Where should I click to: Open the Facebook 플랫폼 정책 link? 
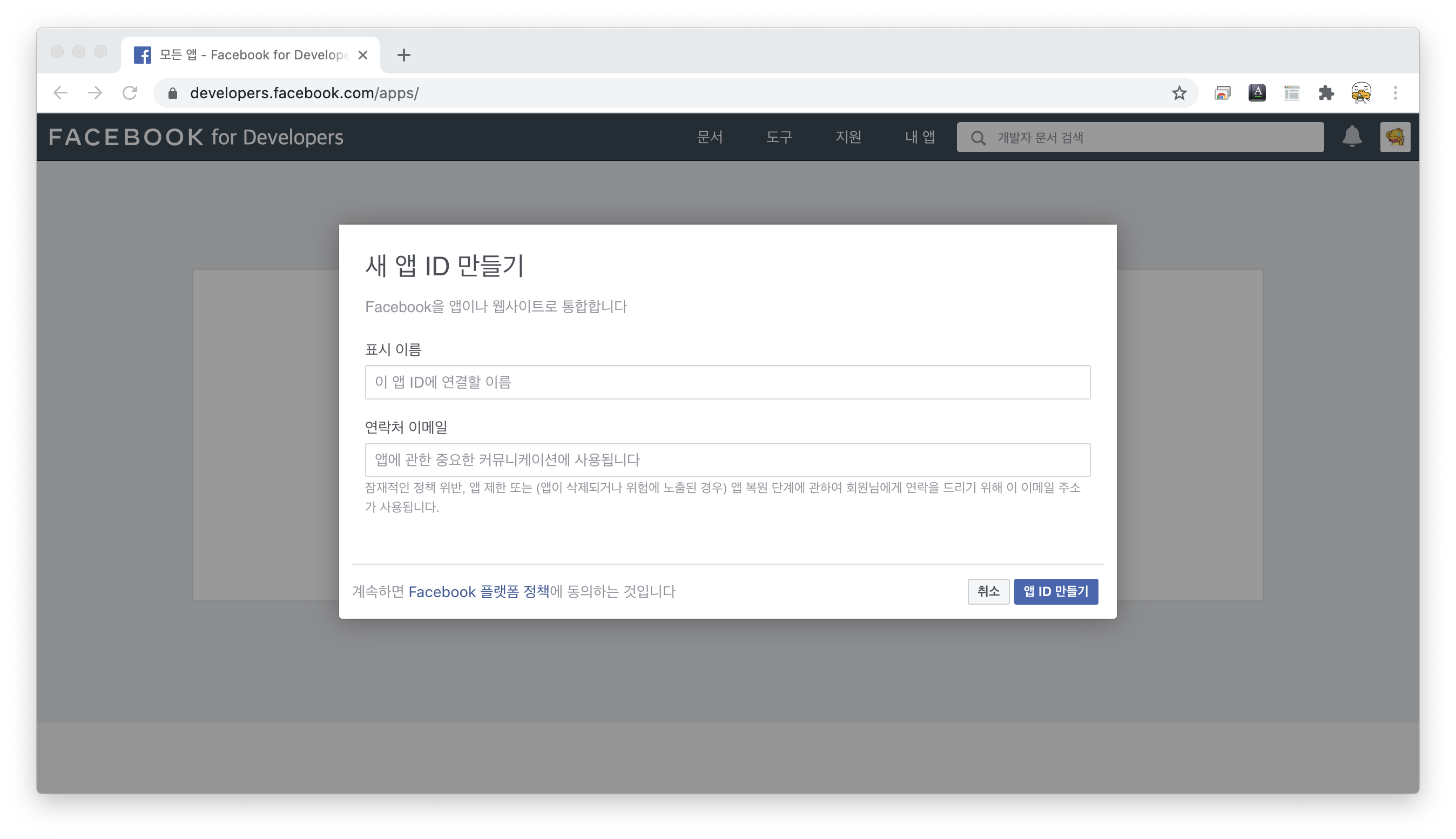click(478, 592)
